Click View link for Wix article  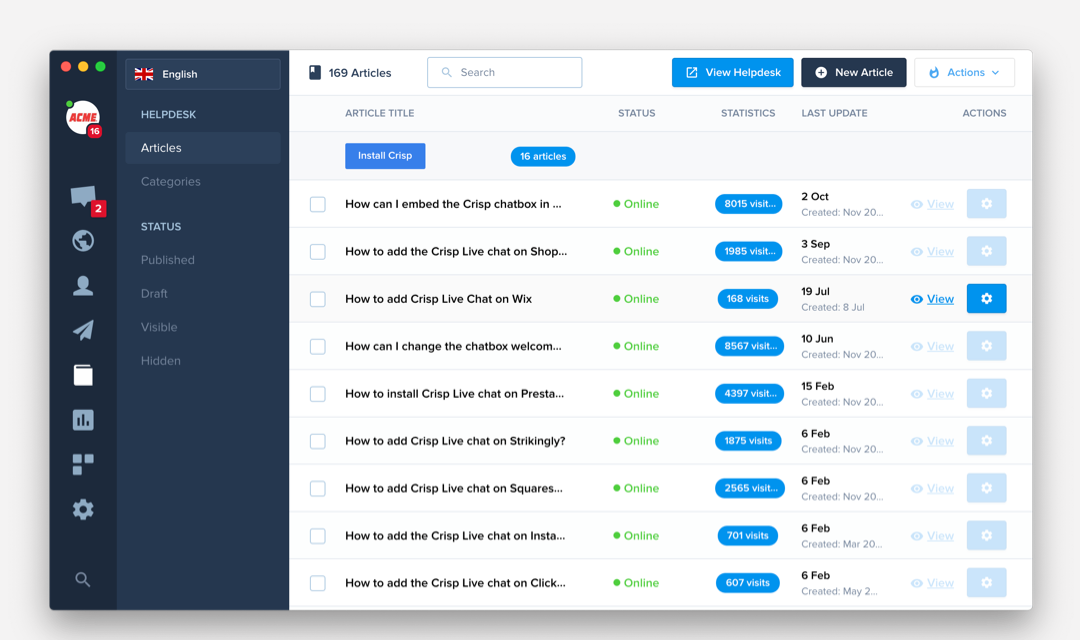[940, 299]
